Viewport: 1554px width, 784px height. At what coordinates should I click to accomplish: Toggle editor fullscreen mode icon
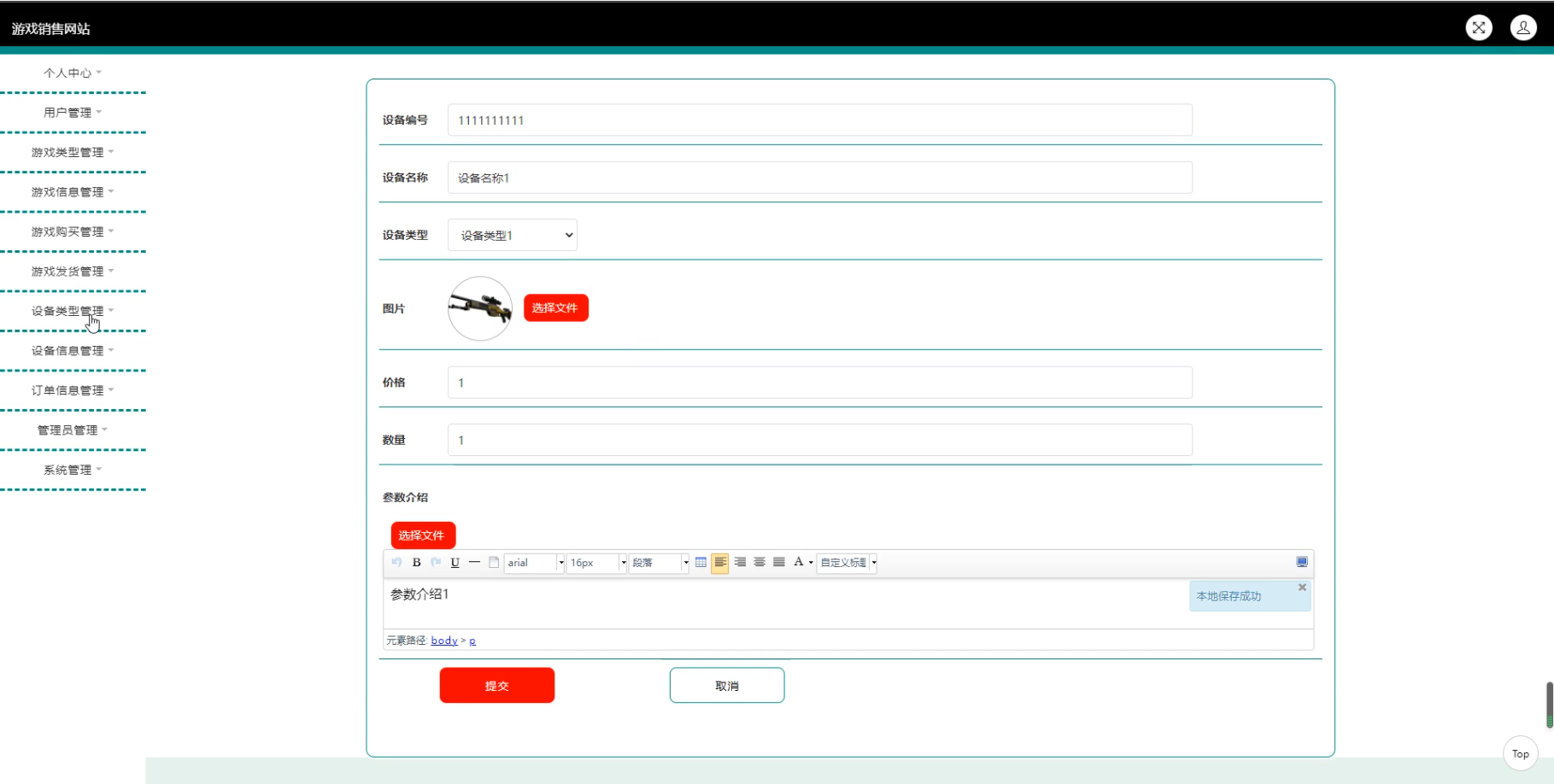pyautogui.click(x=1302, y=562)
